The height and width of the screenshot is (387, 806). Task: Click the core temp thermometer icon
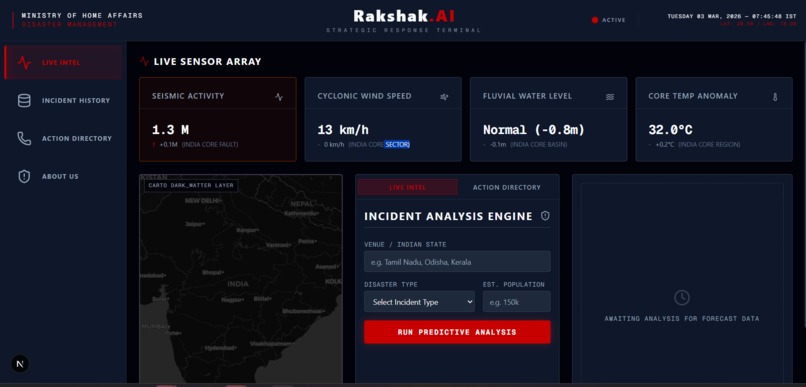tap(775, 97)
